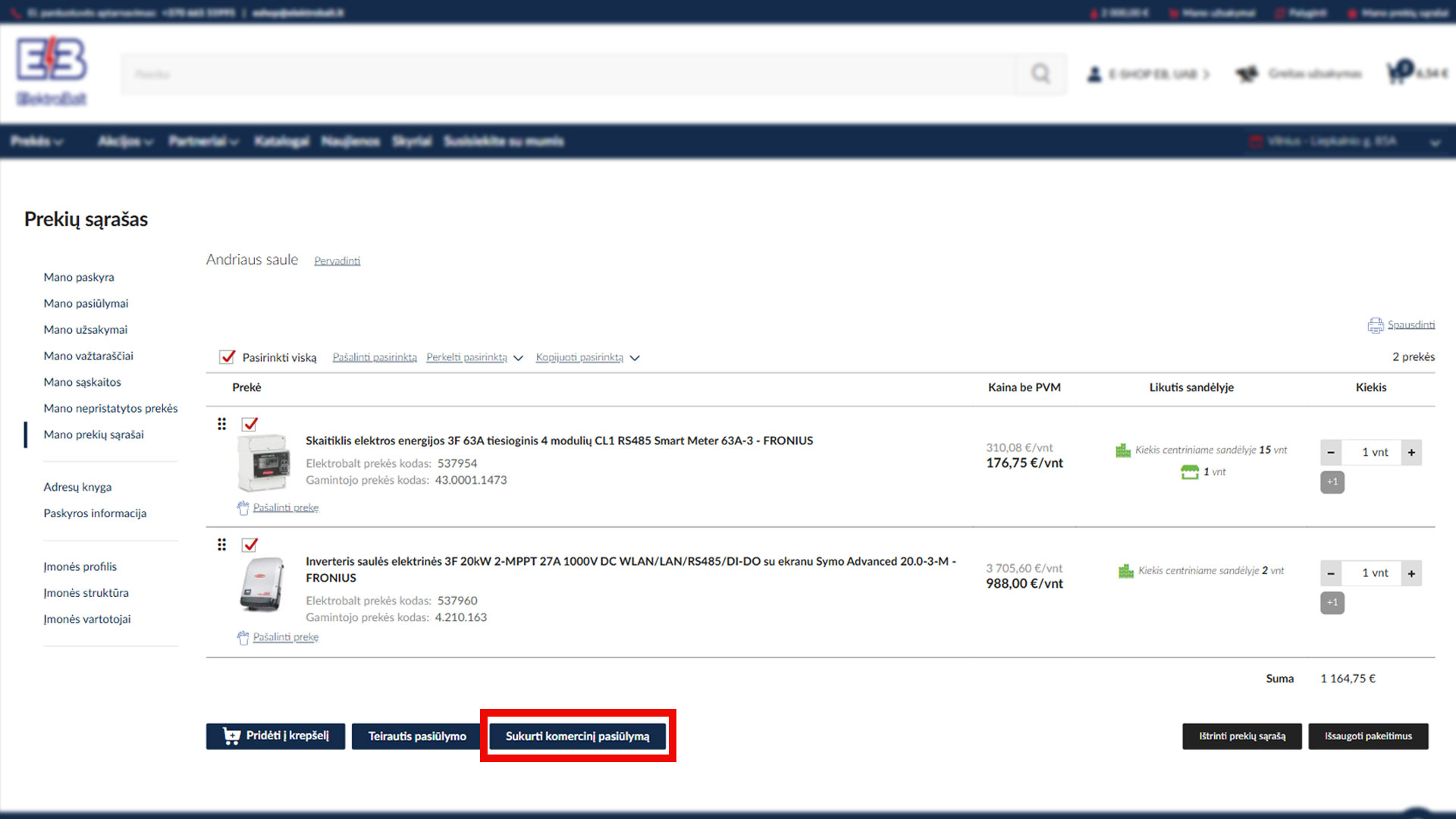This screenshot has height=819, width=1456.
Task: Grab the drag handle of Skaitiklis item
Action: 221,424
